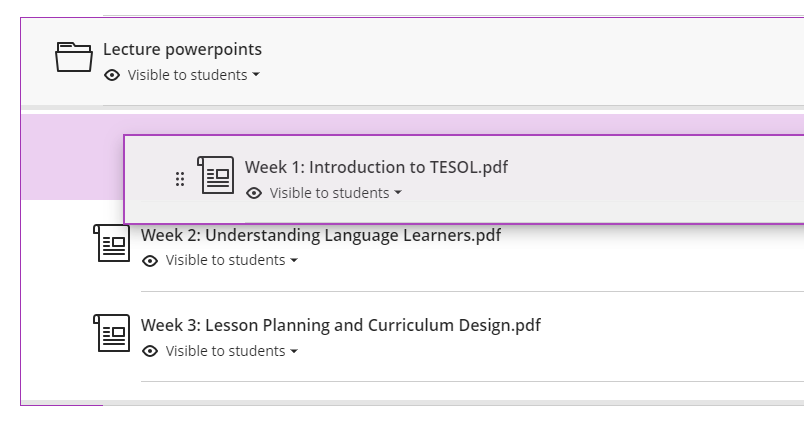The width and height of the screenshot is (804, 426).
Task: Click "Visible to students" text under Week 2
Action: (x=225, y=261)
